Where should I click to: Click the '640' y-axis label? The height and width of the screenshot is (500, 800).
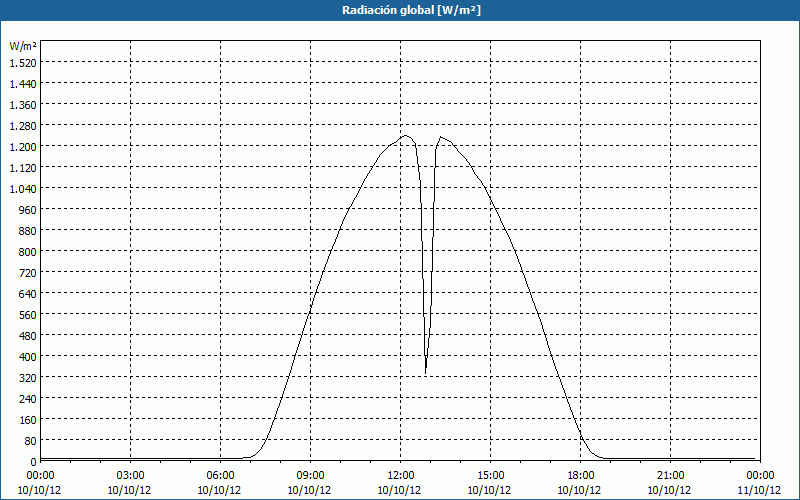[x=29, y=293]
